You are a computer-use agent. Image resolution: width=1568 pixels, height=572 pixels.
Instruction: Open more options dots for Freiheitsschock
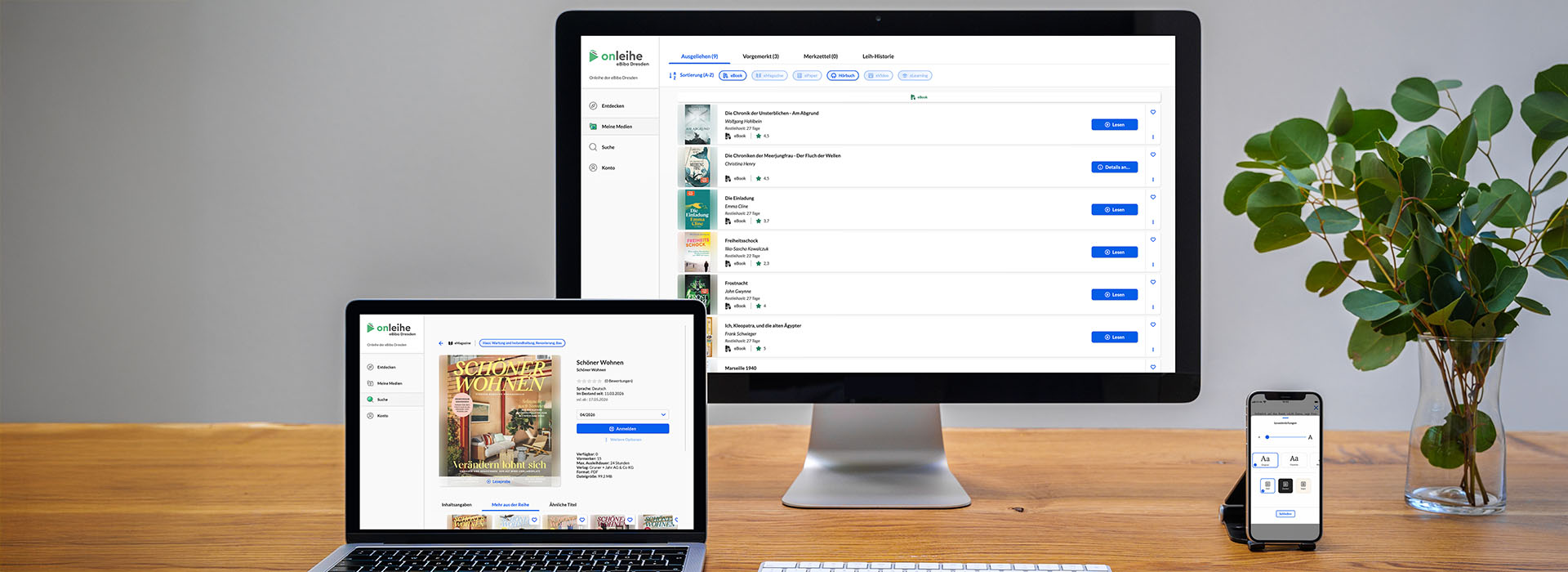[x=1153, y=265]
